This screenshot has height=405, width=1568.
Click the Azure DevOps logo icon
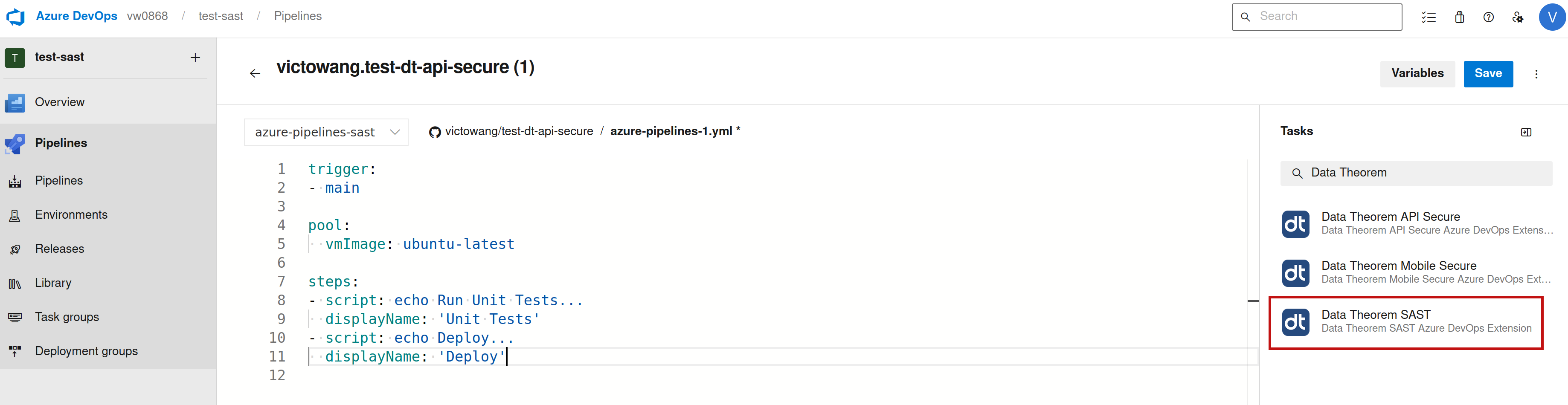(x=15, y=17)
